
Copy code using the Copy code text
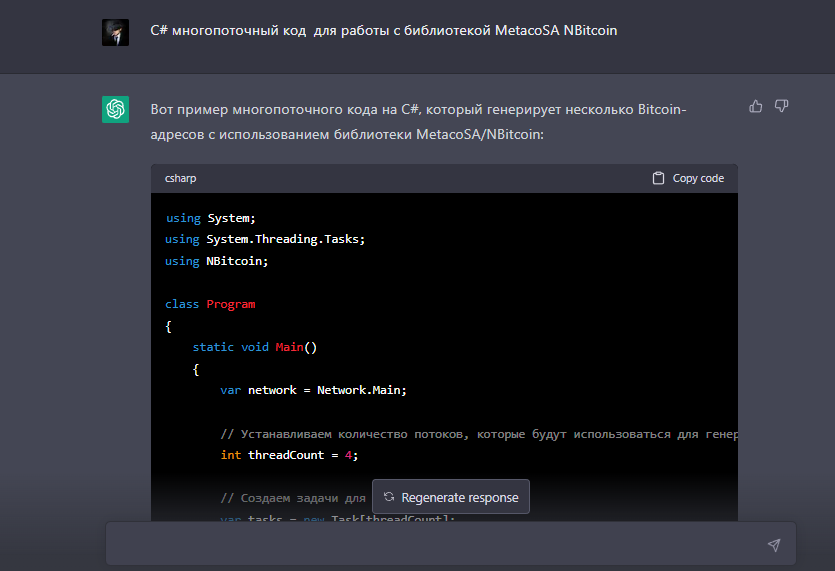(x=698, y=178)
